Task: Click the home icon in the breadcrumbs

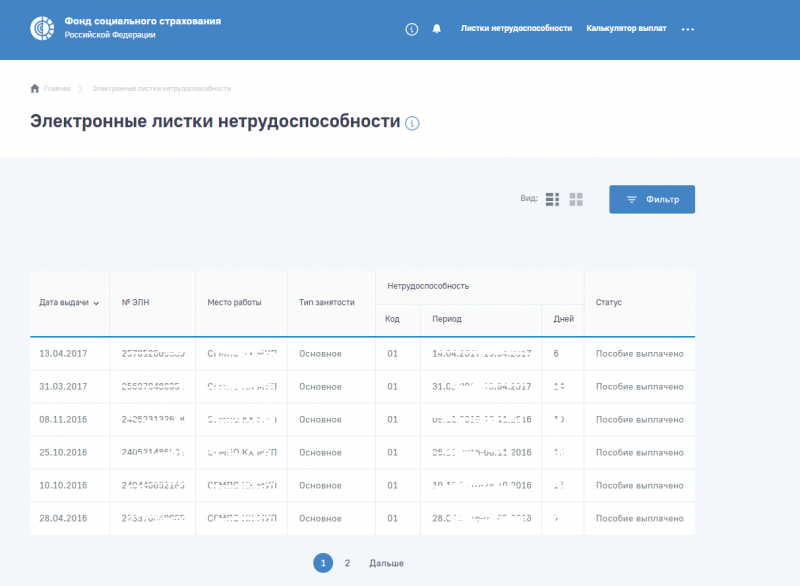Action: point(35,88)
